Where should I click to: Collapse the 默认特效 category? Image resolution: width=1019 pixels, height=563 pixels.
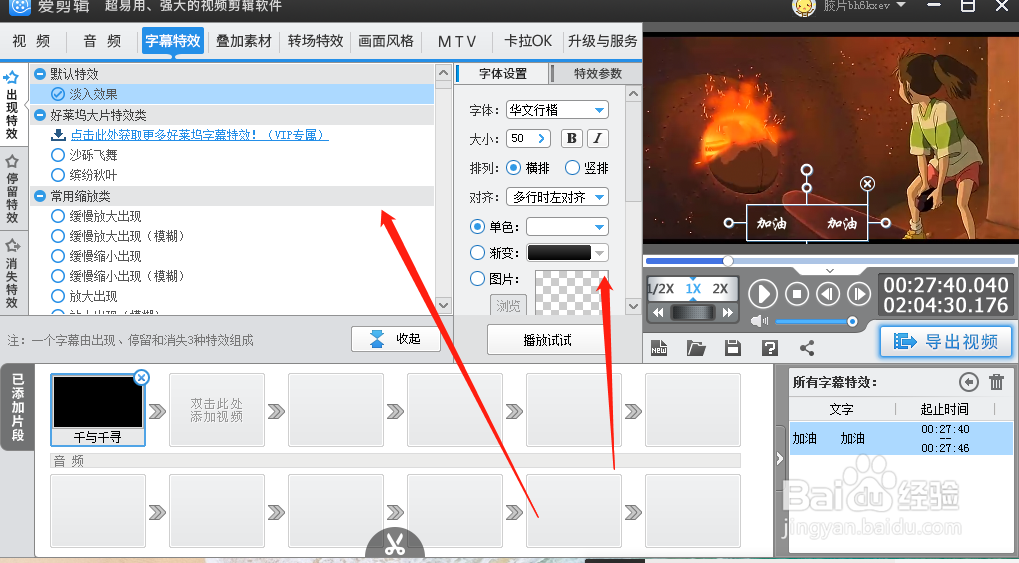40,74
